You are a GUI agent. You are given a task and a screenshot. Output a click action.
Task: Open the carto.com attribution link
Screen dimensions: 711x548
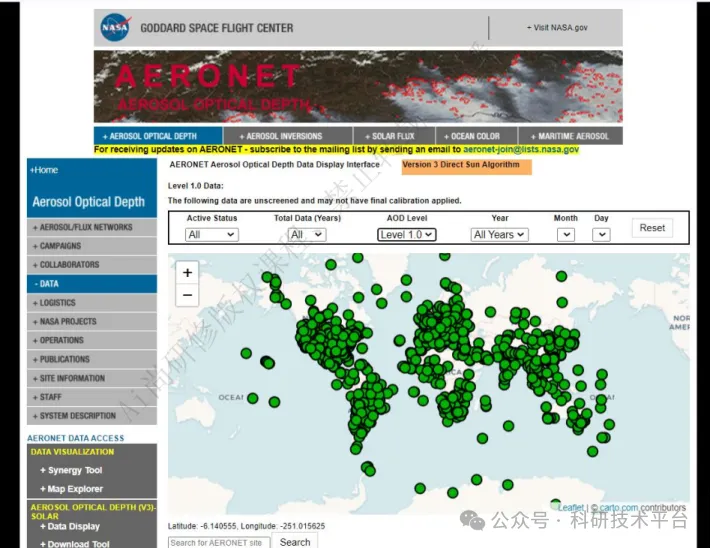[x=618, y=508]
